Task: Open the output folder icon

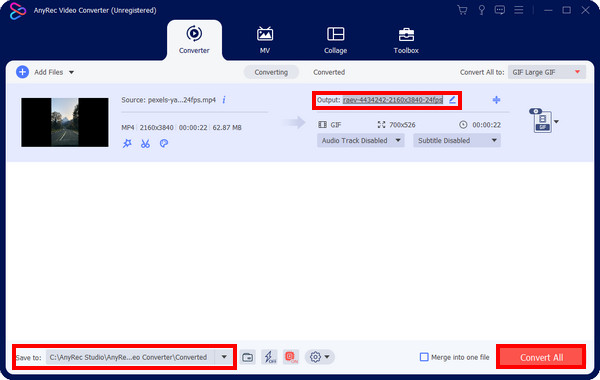Action: point(248,357)
